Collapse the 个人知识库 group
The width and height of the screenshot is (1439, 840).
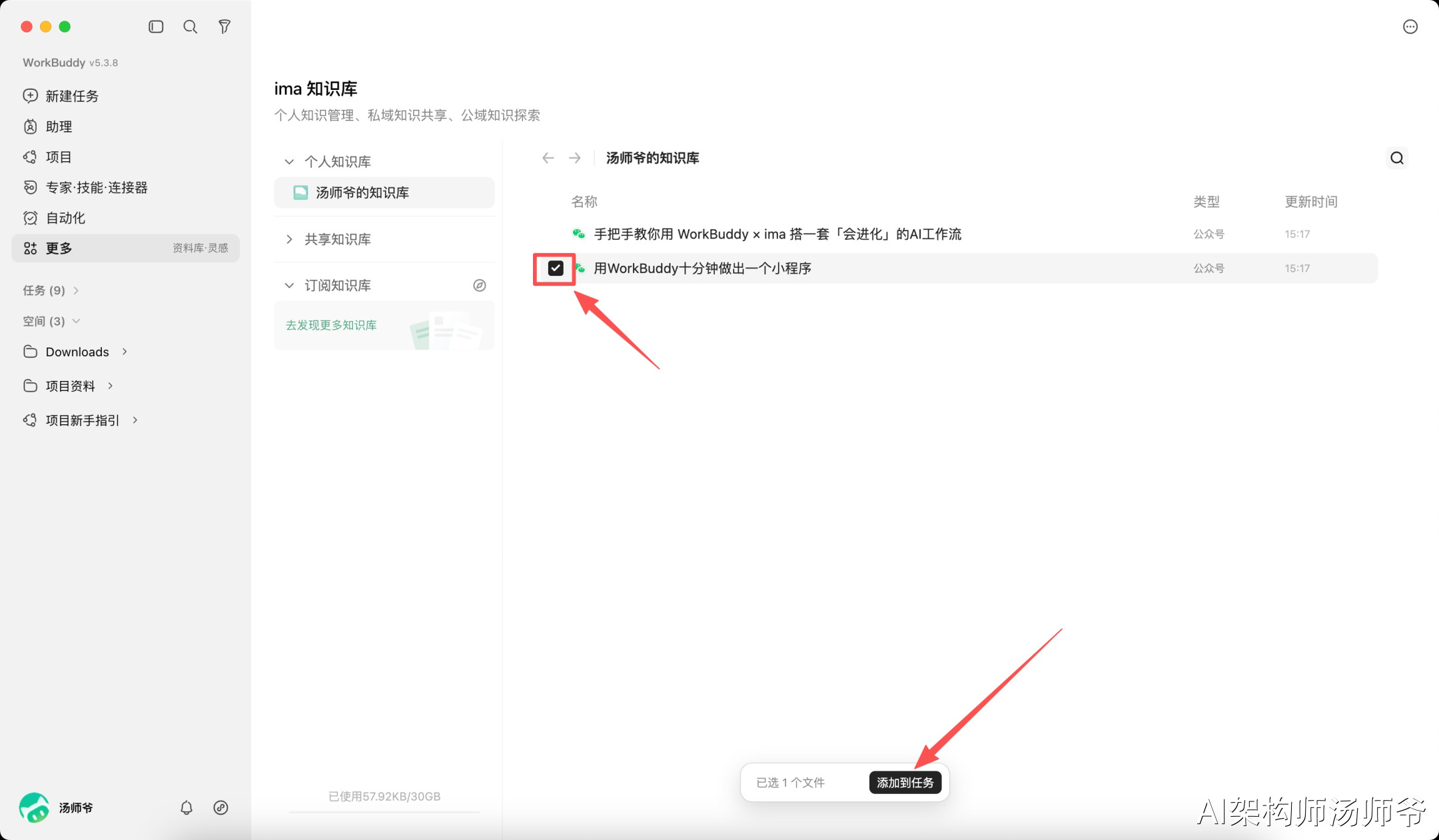pos(289,162)
